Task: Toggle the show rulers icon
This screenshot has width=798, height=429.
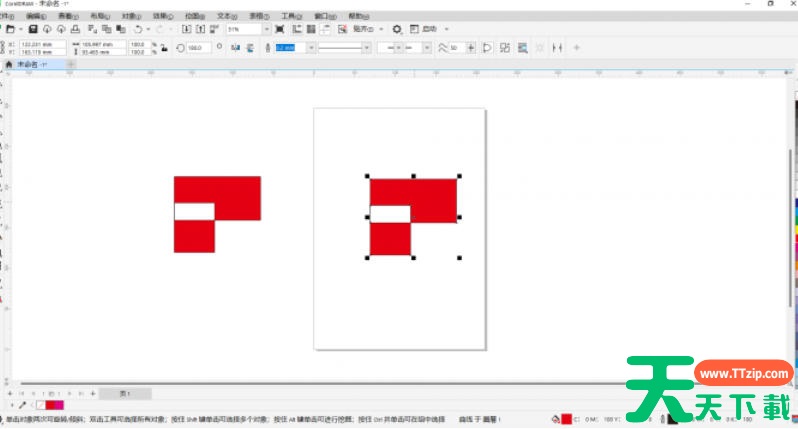Action: tap(295, 30)
